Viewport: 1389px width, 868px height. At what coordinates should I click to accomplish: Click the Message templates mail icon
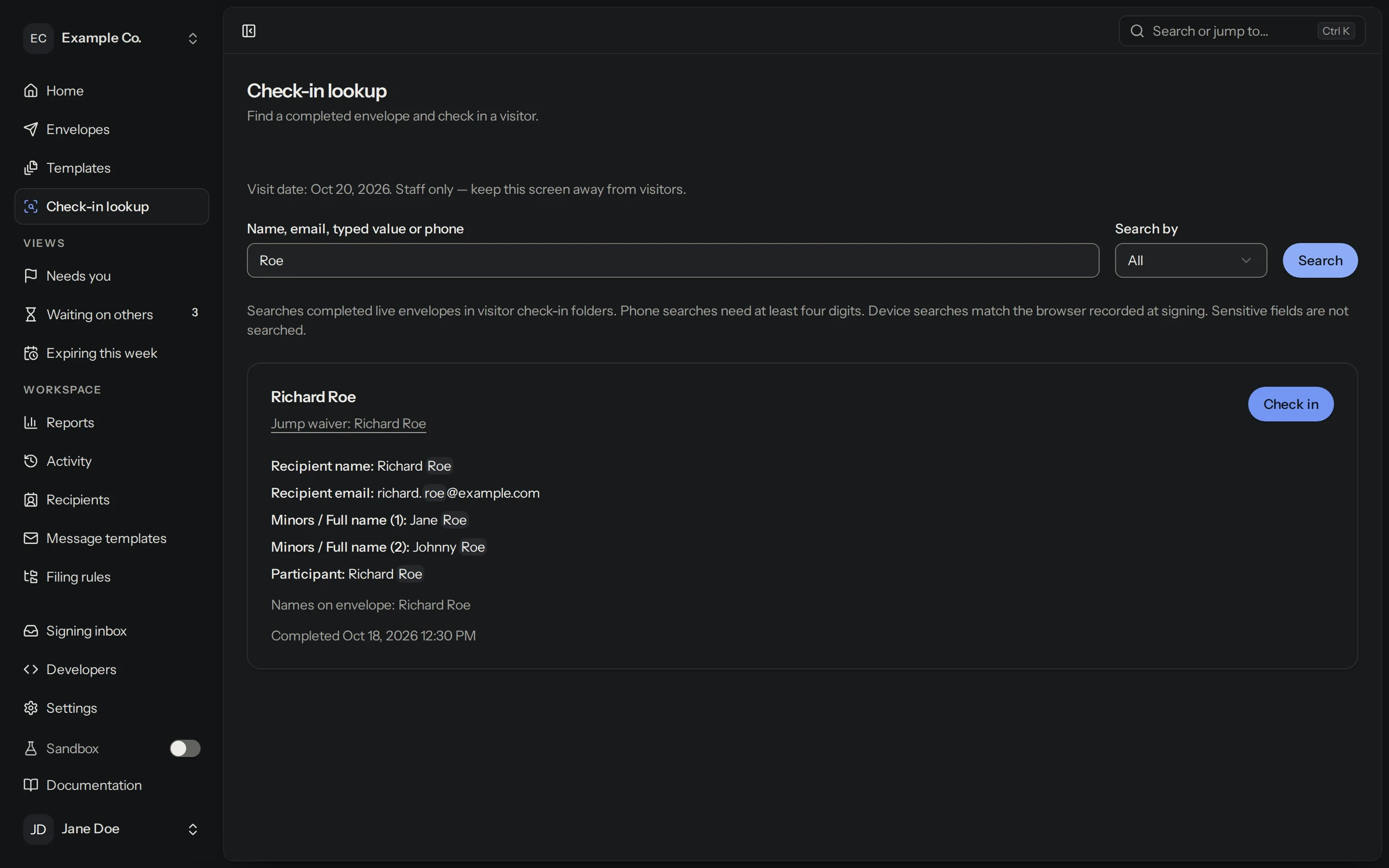31,538
